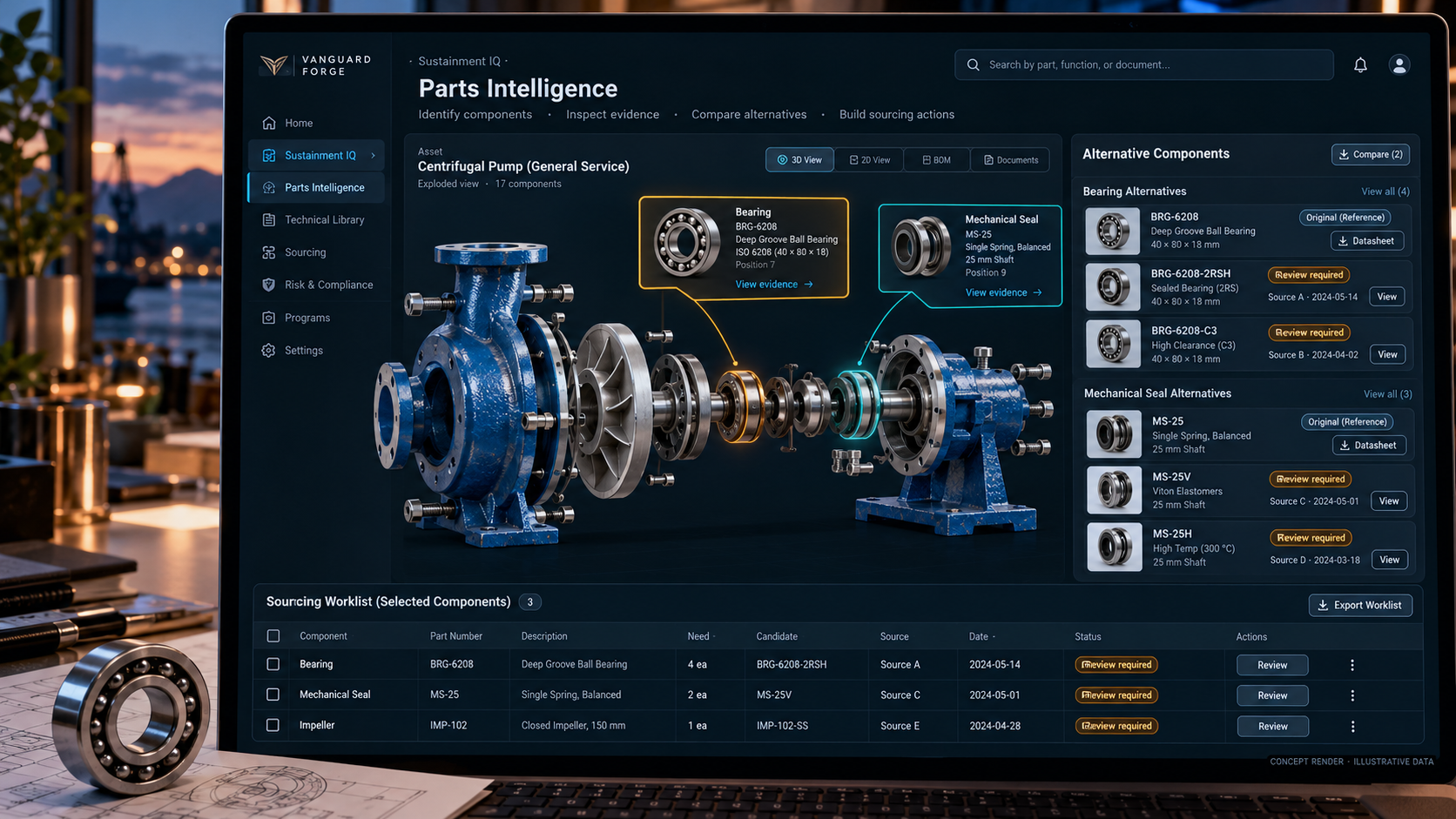Download the MS-25 datasheet
The image size is (1456, 819).
coord(1369,445)
